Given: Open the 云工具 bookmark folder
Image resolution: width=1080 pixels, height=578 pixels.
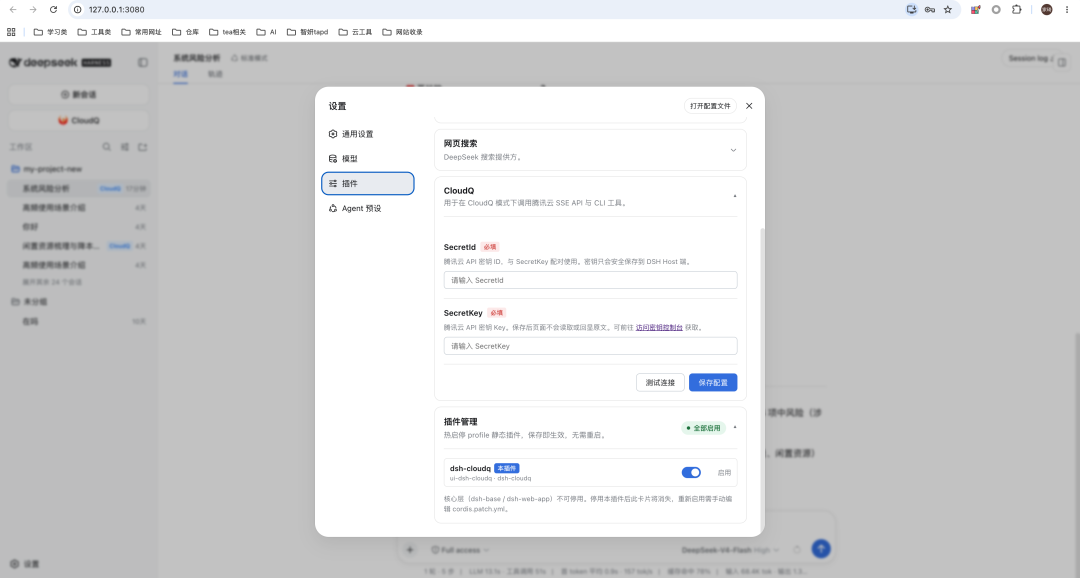Looking at the screenshot, I should [x=355, y=32].
